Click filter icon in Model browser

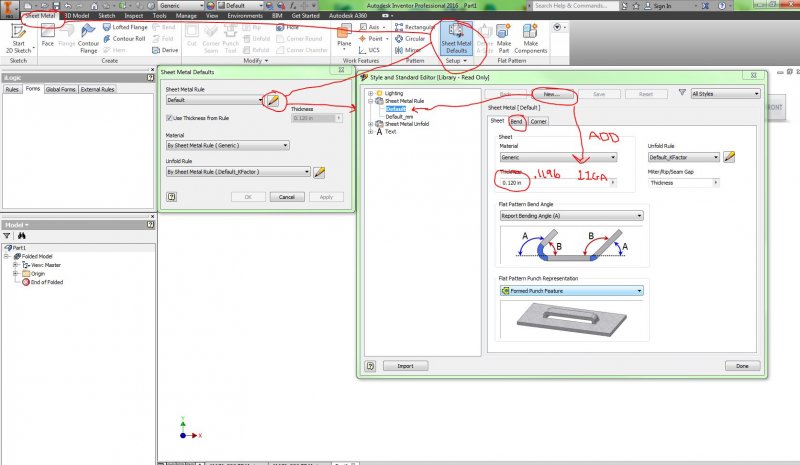[7, 236]
